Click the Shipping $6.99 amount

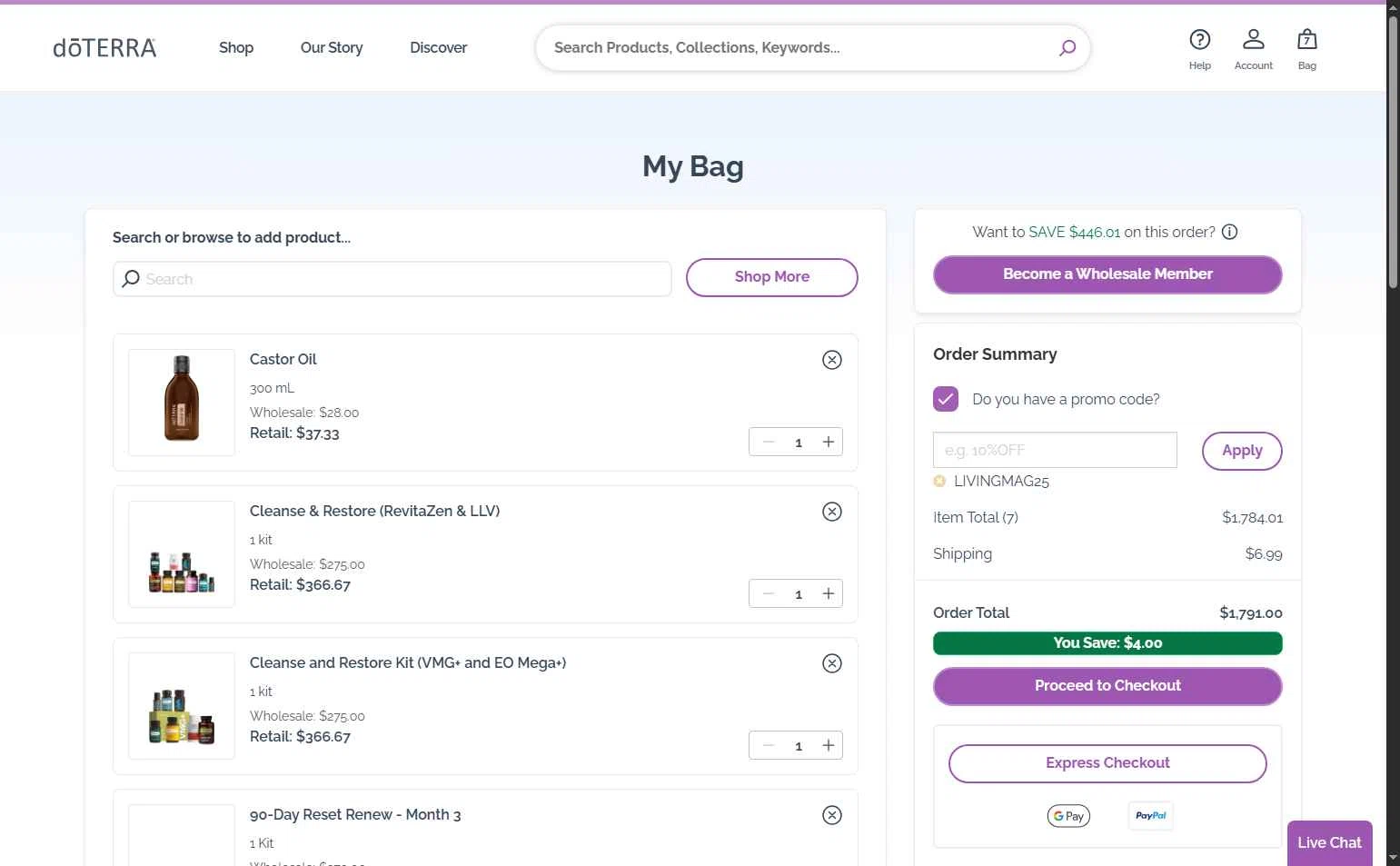click(1264, 554)
